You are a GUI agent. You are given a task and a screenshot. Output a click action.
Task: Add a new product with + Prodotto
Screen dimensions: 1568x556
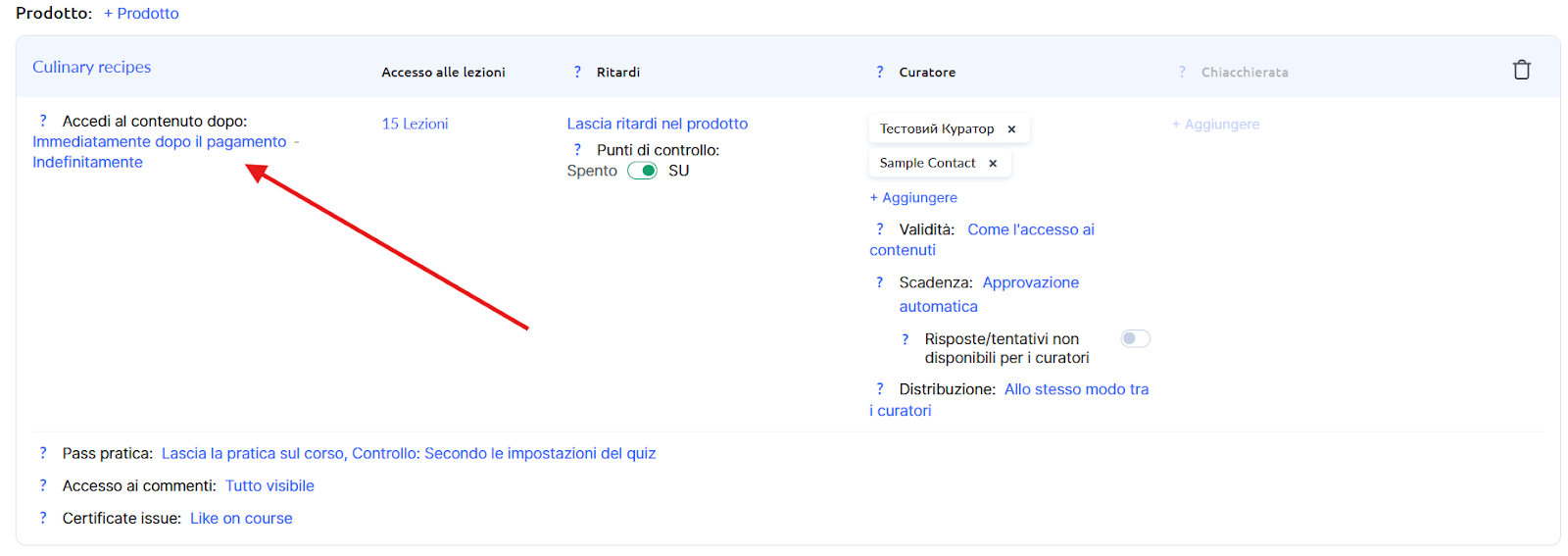(141, 14)
